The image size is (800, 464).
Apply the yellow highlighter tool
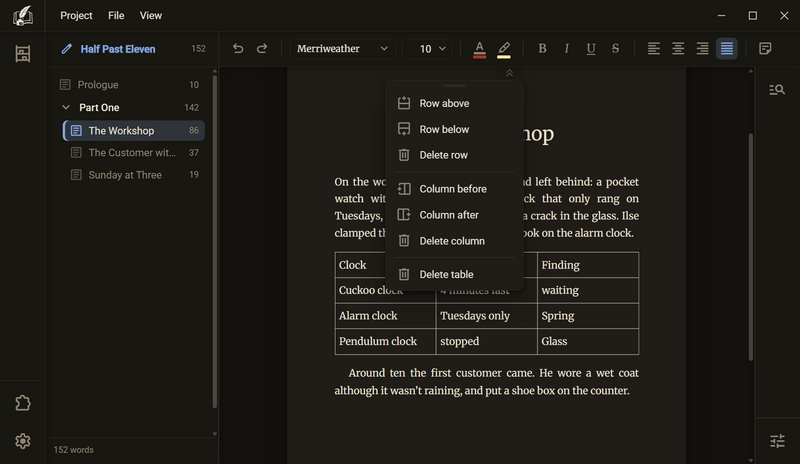click(504, 49)
